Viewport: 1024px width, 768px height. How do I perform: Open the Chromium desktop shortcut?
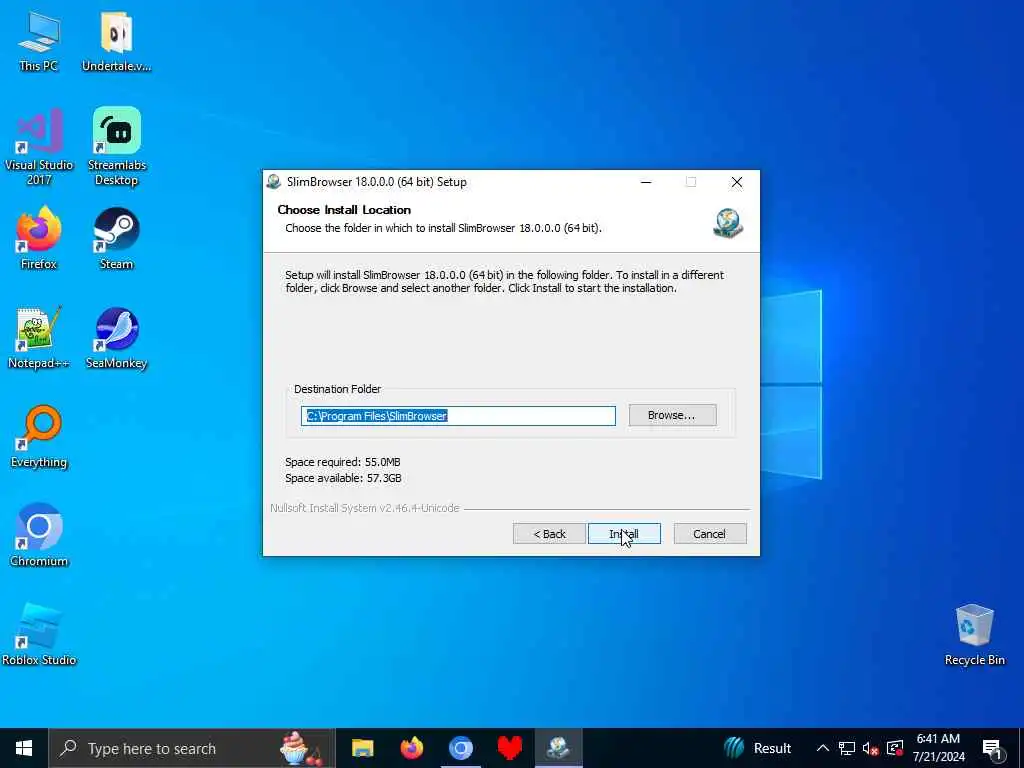(39, 535)
